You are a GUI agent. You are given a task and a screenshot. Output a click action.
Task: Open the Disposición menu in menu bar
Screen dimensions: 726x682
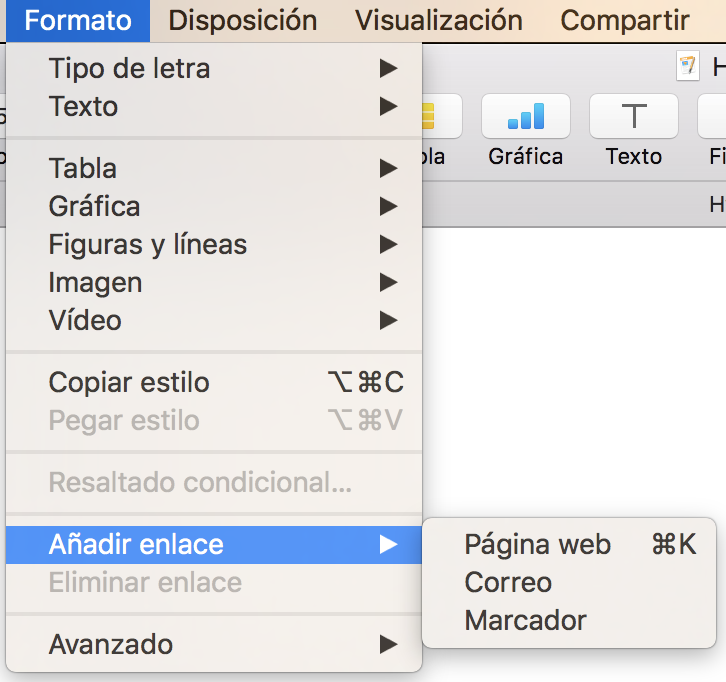tap(243, 20)
